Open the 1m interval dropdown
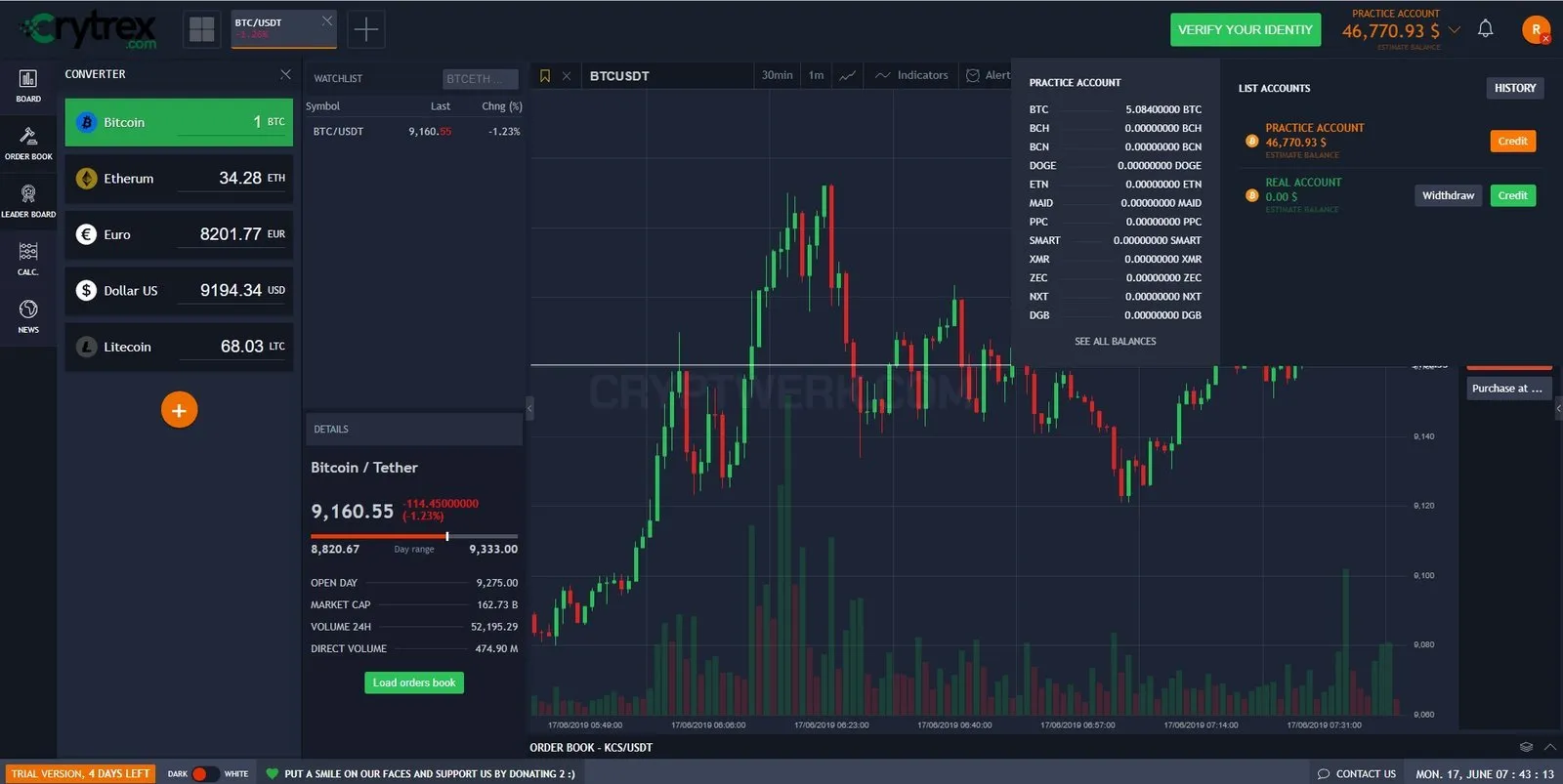The image size is (1563, 784). coord(817,75)
